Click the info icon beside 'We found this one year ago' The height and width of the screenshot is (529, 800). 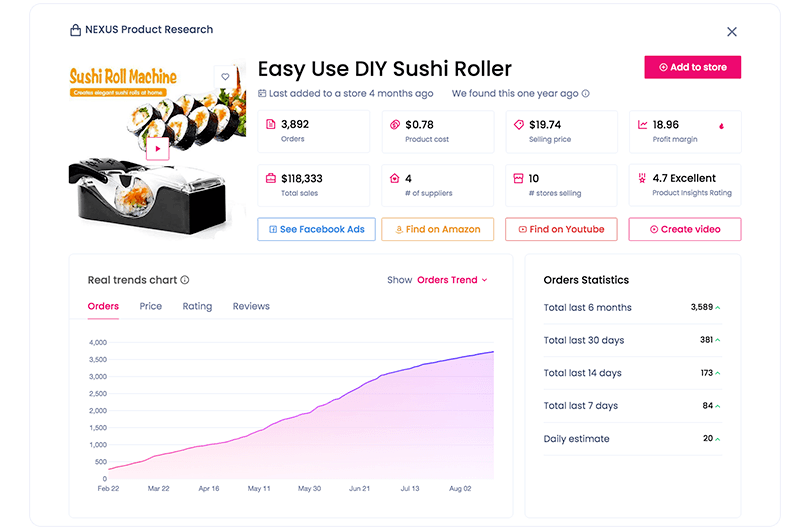click(586, 93)
